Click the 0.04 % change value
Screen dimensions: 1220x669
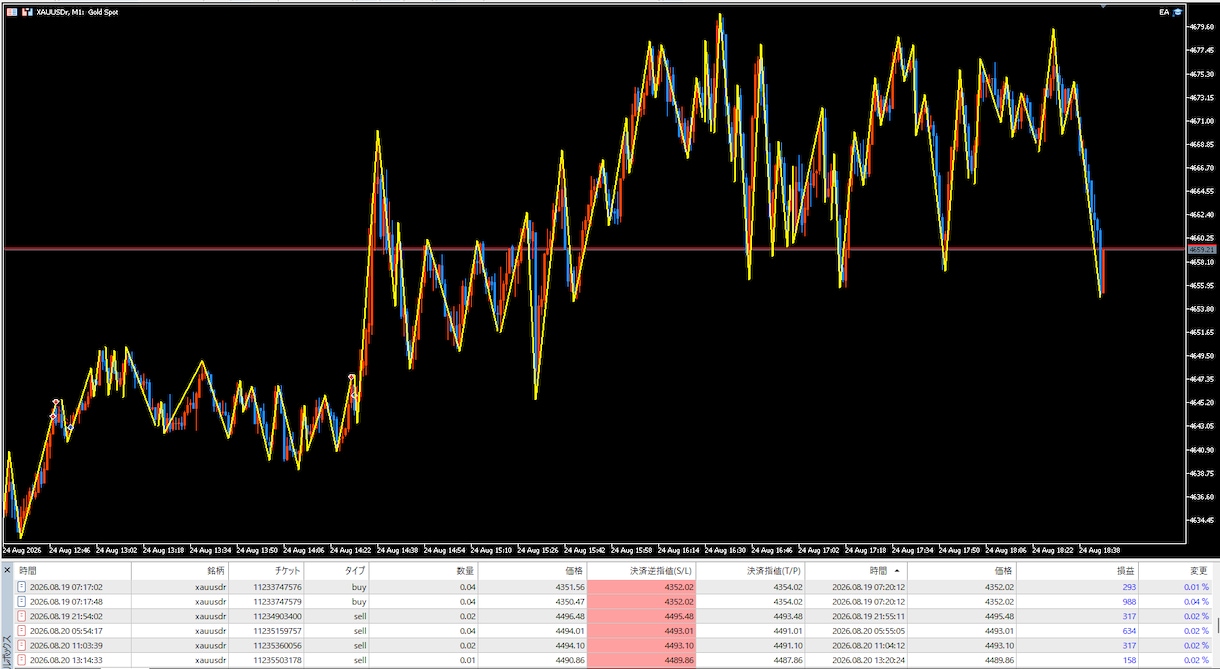point(1196,602)
